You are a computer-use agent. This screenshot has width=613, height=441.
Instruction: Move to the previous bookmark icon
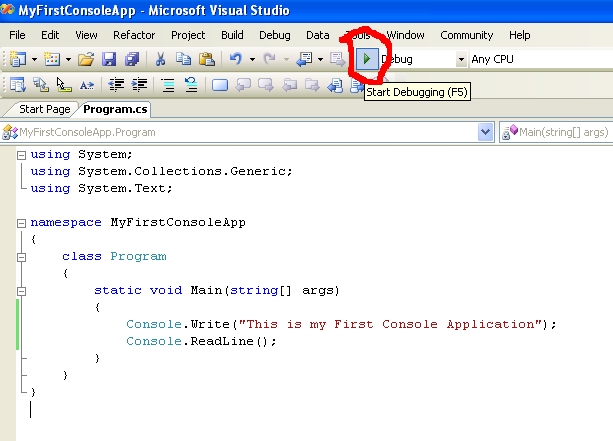click(x=243, y=84)
